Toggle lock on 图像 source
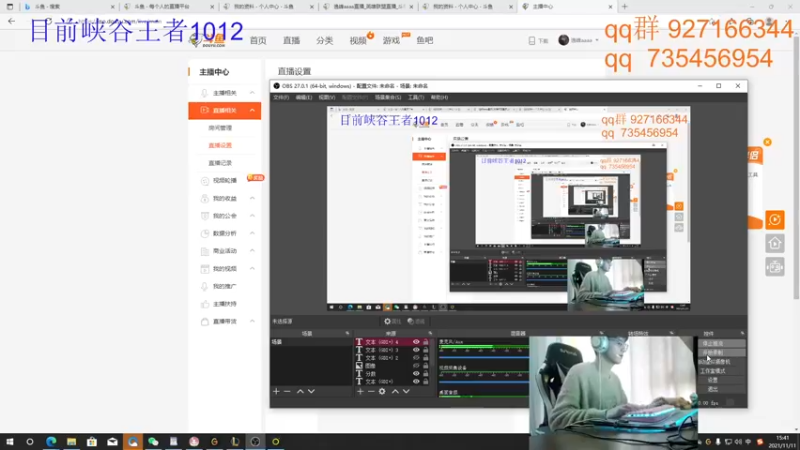 [426, 365]
